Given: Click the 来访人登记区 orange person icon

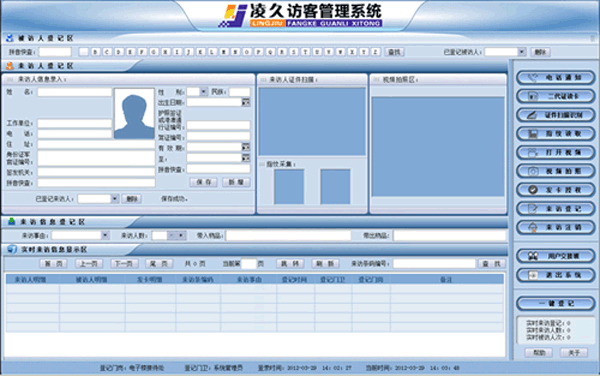Looking at the screenshot, I should 10,66.
